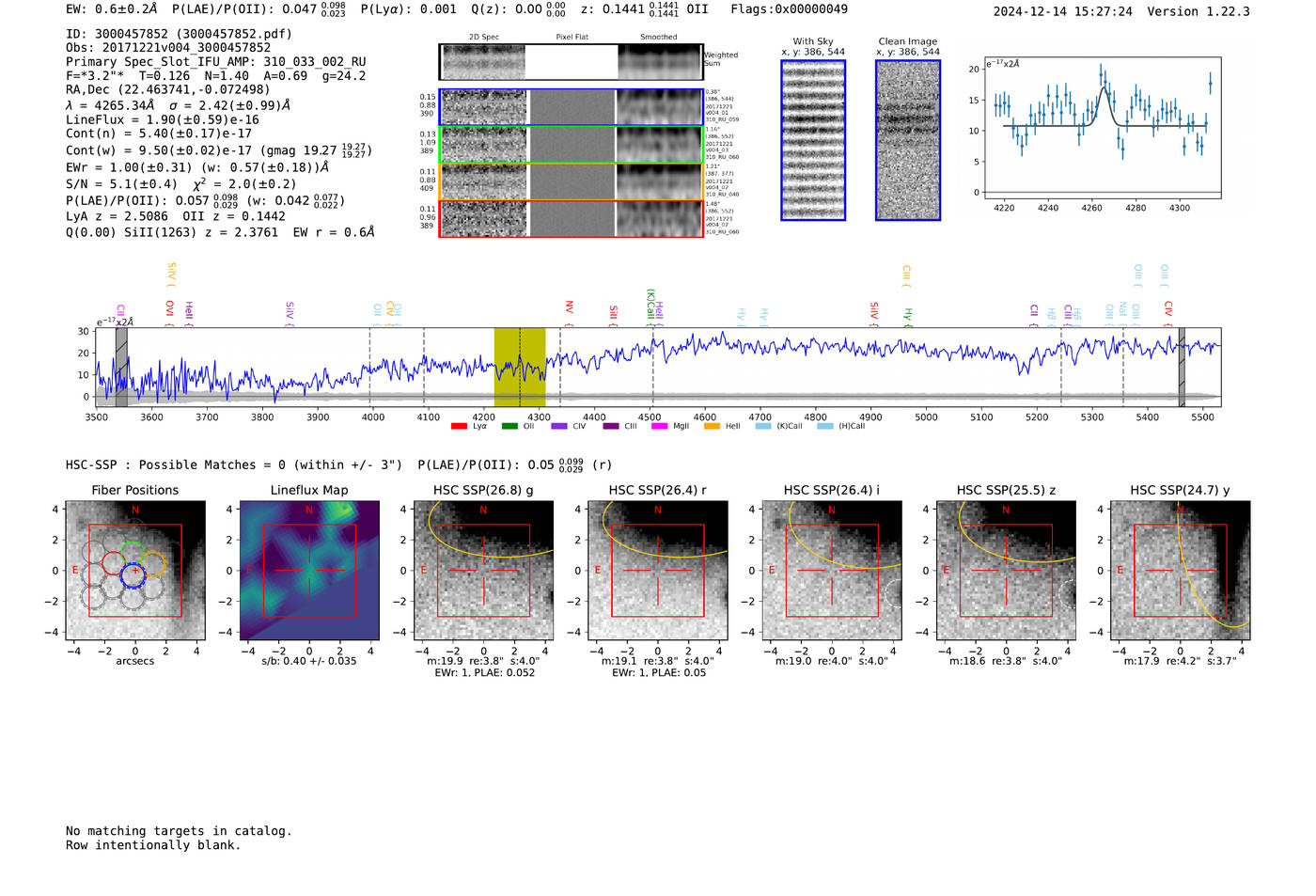Click the Gaussian emission line fit plot
Screen dimensions: 1316x896
pyautogui.click(x=1102, y=128)
